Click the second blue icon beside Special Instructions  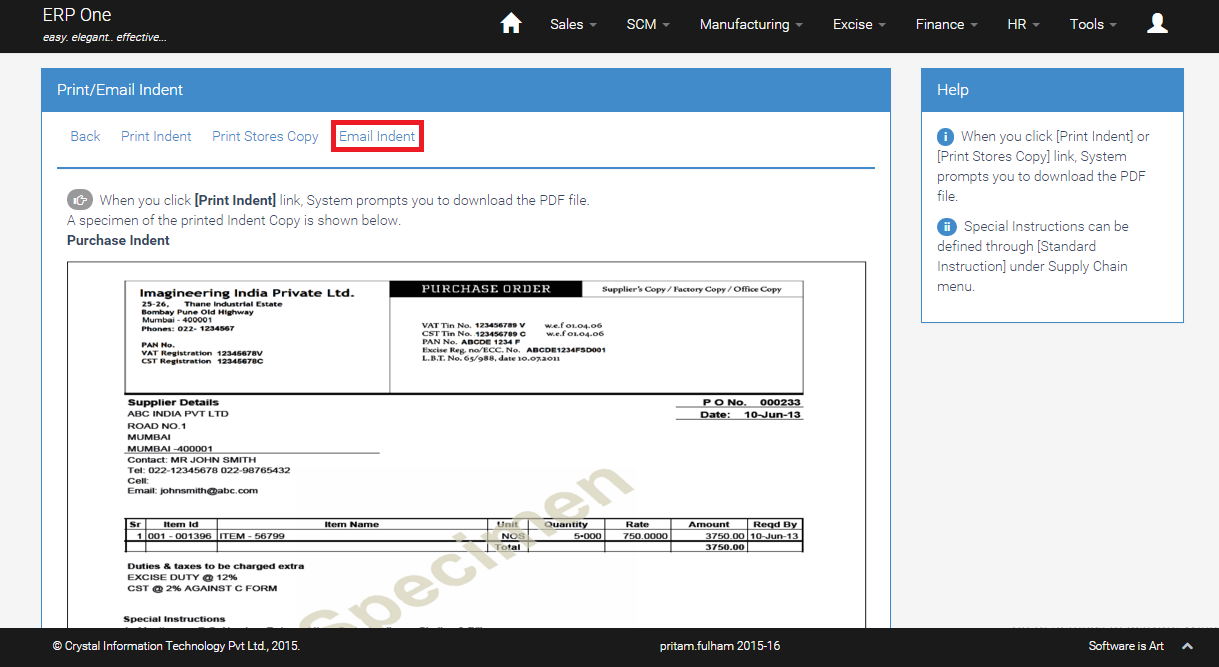pos(946,227)
